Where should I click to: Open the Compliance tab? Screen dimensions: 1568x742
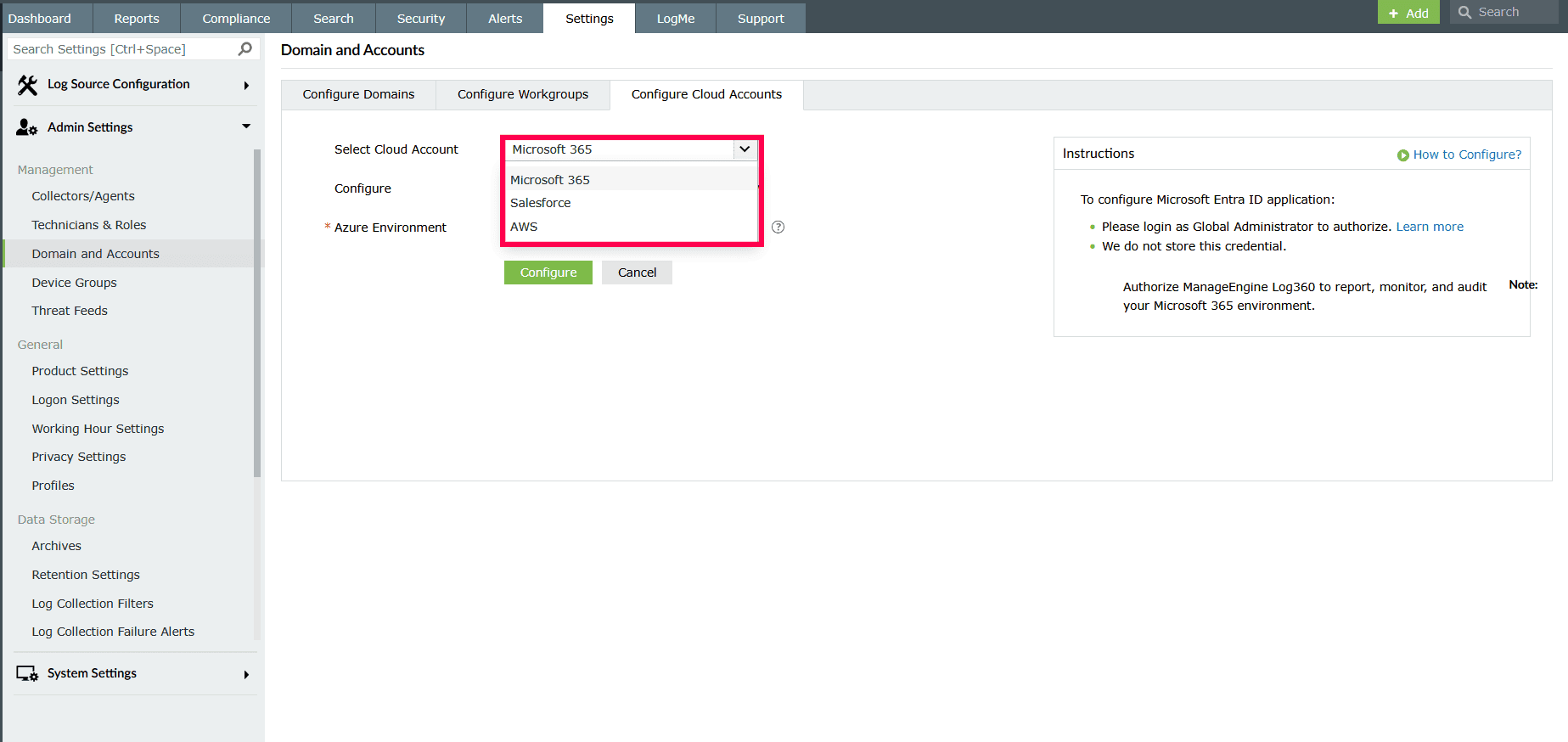tap(236, 18)
